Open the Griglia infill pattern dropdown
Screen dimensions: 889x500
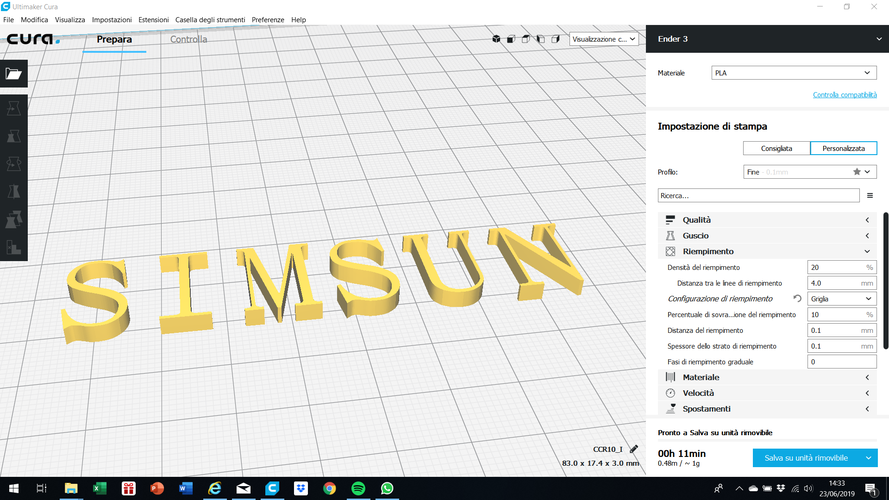tap(841, 299)
